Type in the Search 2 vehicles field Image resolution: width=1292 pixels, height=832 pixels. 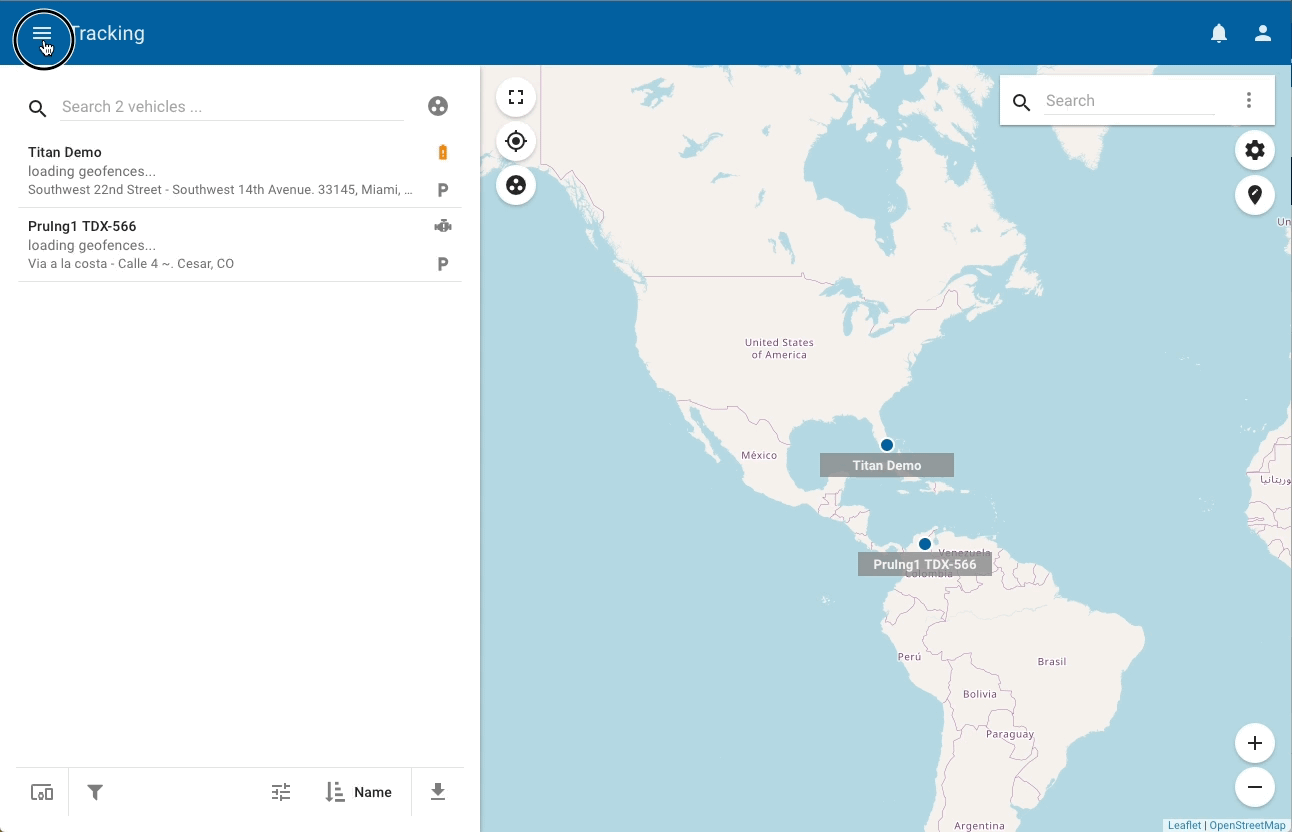tap(232, 107)
